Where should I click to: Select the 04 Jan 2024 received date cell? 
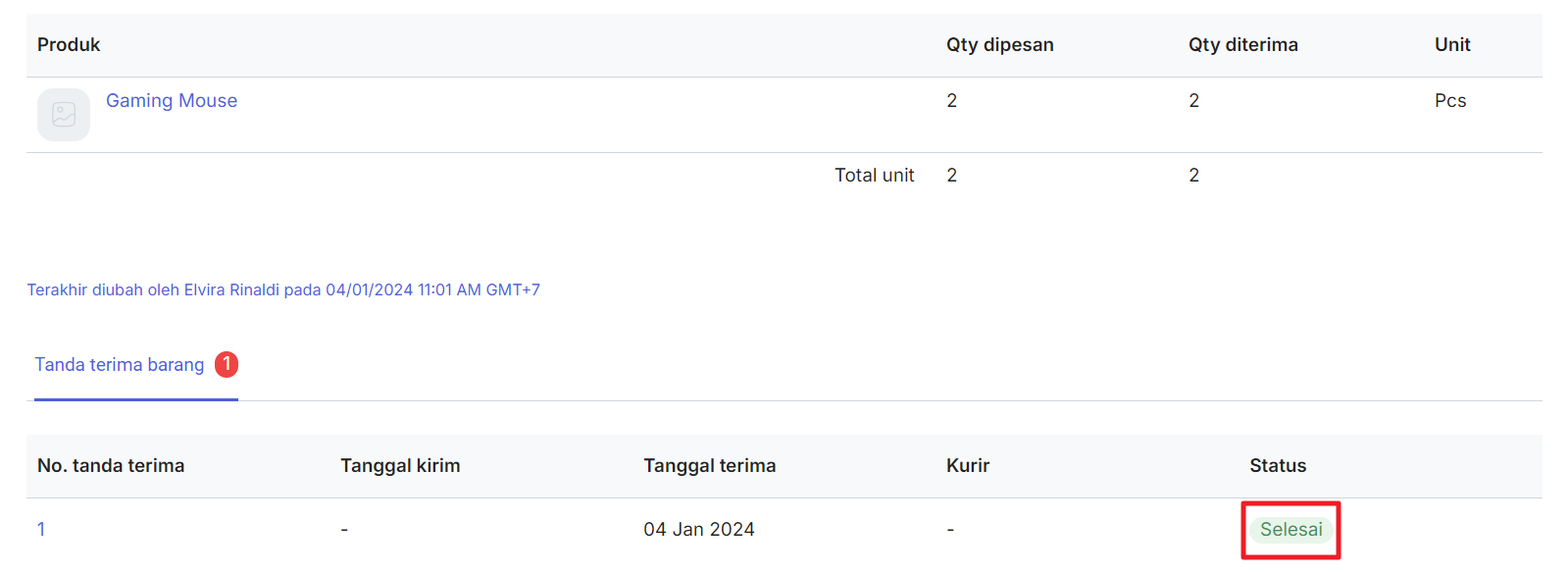[x=699, y=530]
